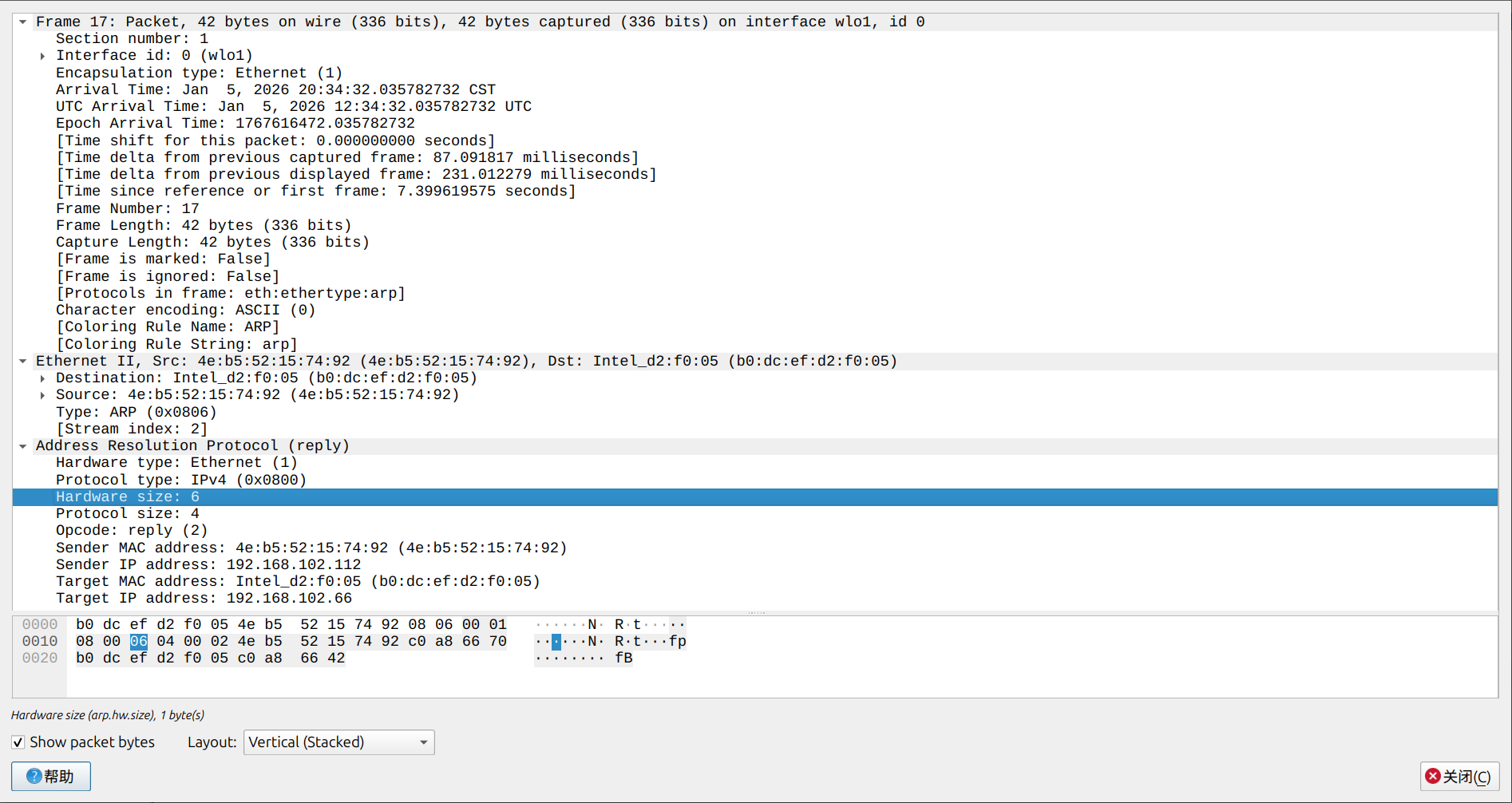The width and height of the screenshot is (1512, 803).
Task: Click hex offset 0000 in bytes pane
Action: pyautogui.click(x=40, y=624)
